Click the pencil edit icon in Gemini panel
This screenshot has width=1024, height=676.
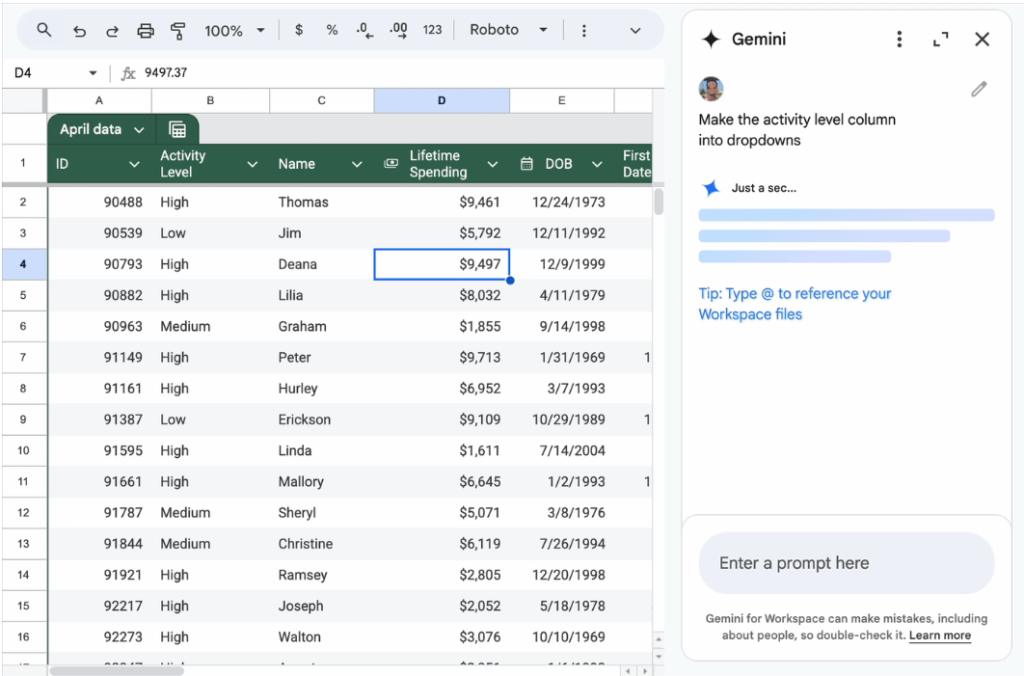tap(978, 89)
